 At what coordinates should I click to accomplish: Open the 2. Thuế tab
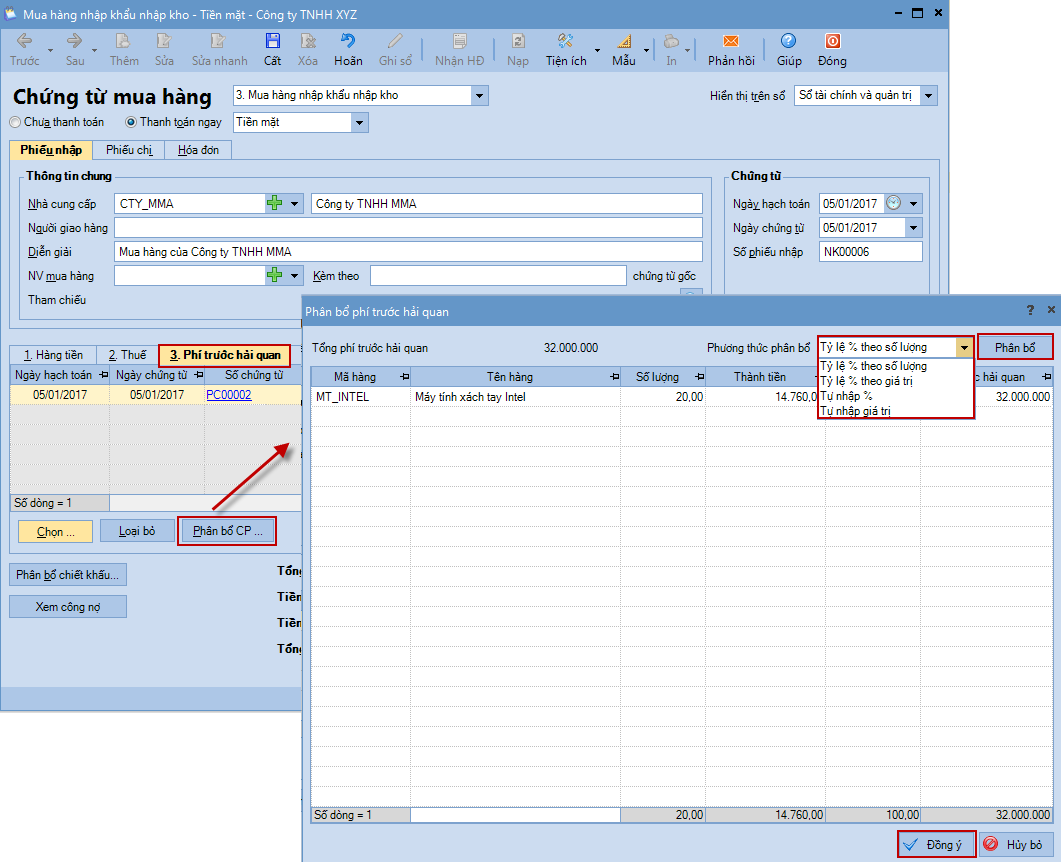click(127, 355)
